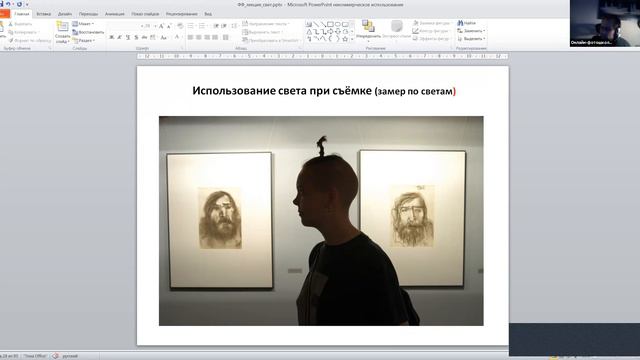640x360 pixels.
Task: Select the gallery photo on the slide
Action: click(321, 221)
